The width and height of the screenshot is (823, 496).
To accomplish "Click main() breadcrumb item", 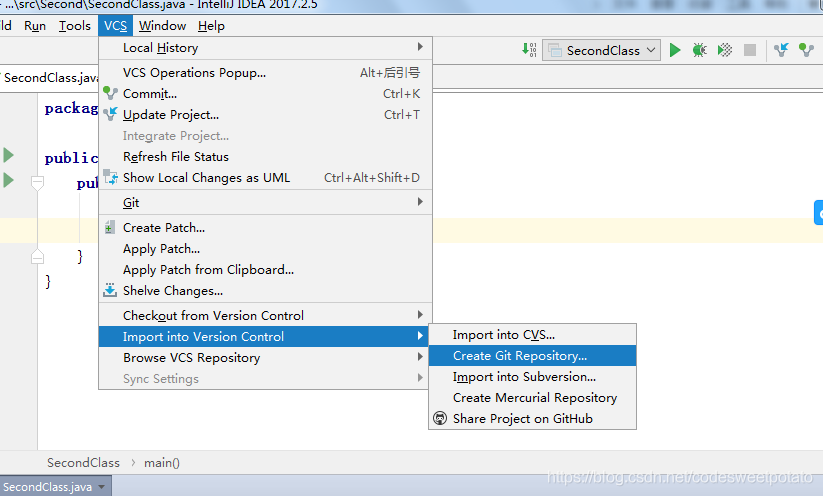I will pos(162,462).
